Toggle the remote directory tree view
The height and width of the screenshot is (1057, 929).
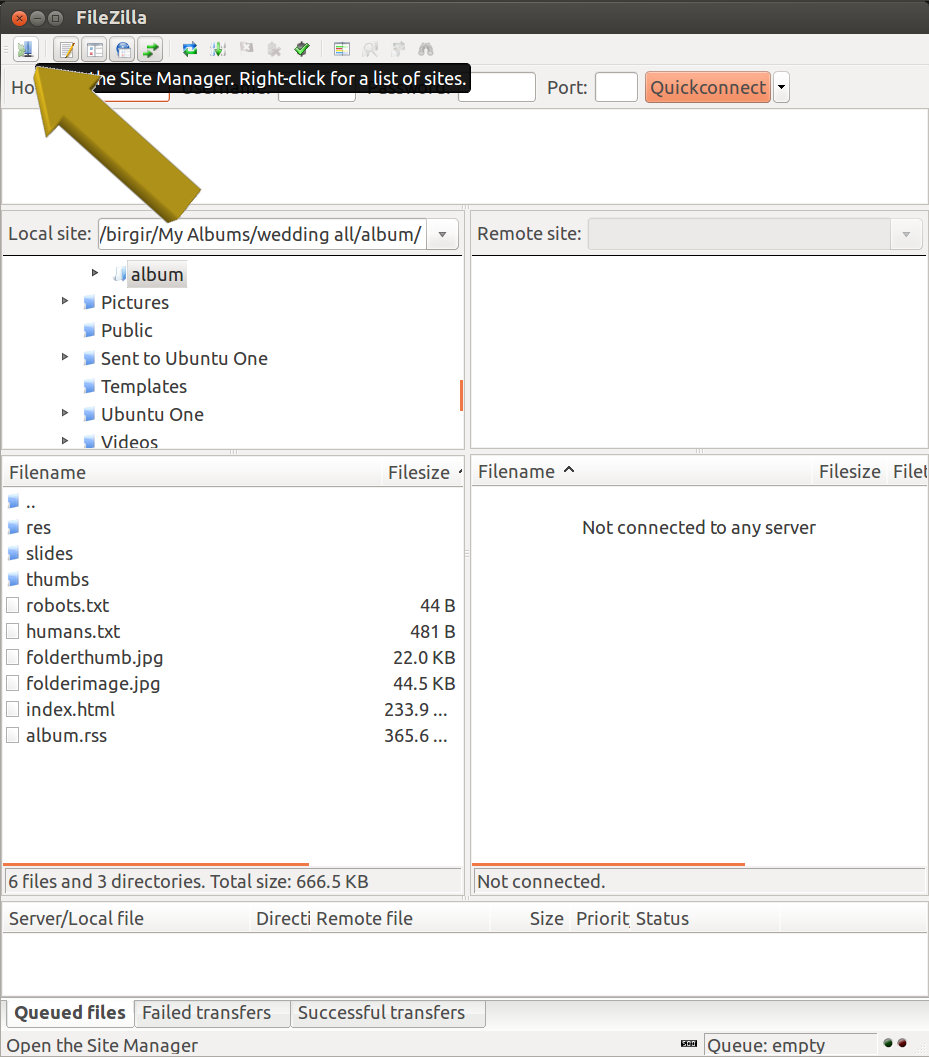click(122, 48)
